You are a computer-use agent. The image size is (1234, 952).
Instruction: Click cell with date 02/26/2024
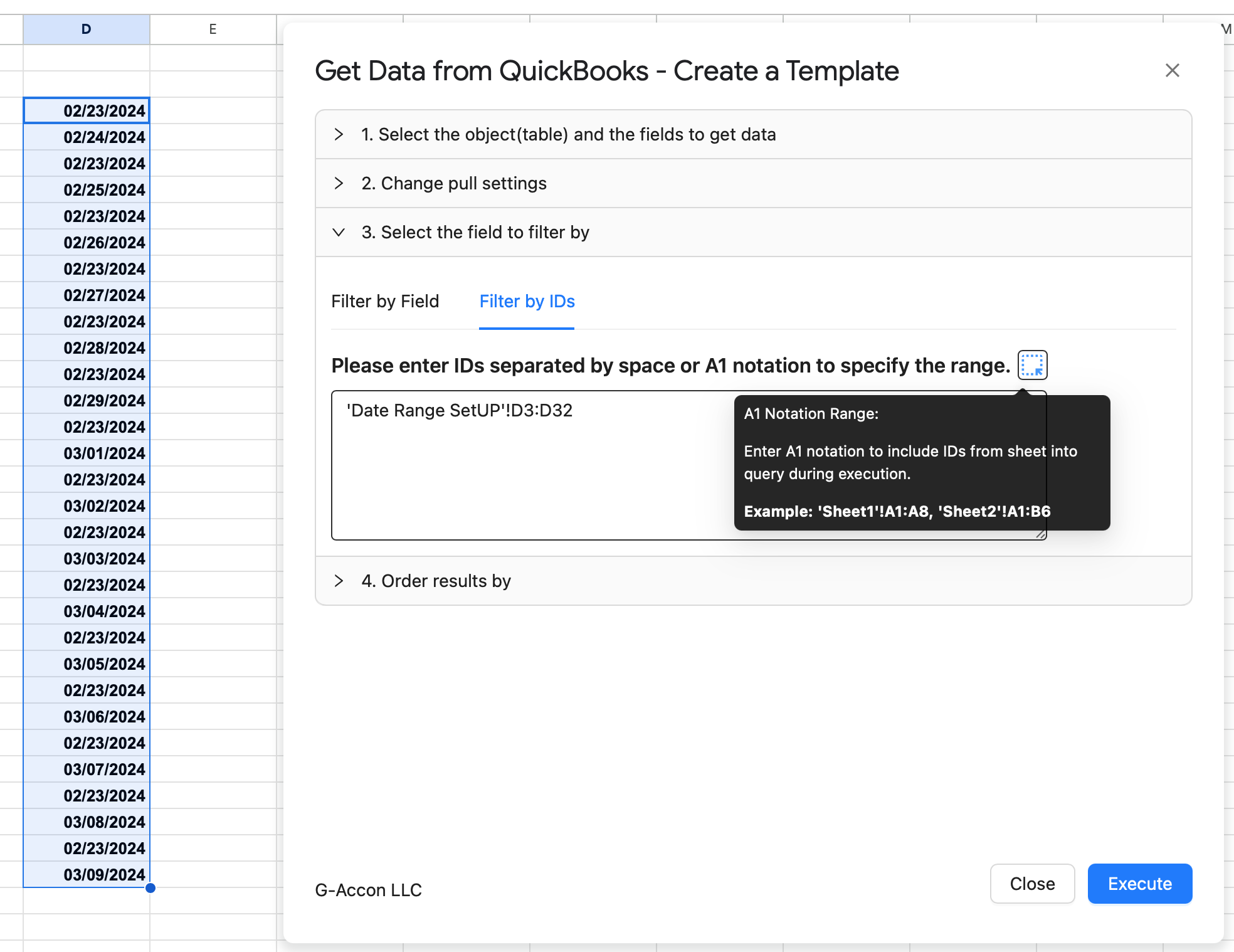87,242
